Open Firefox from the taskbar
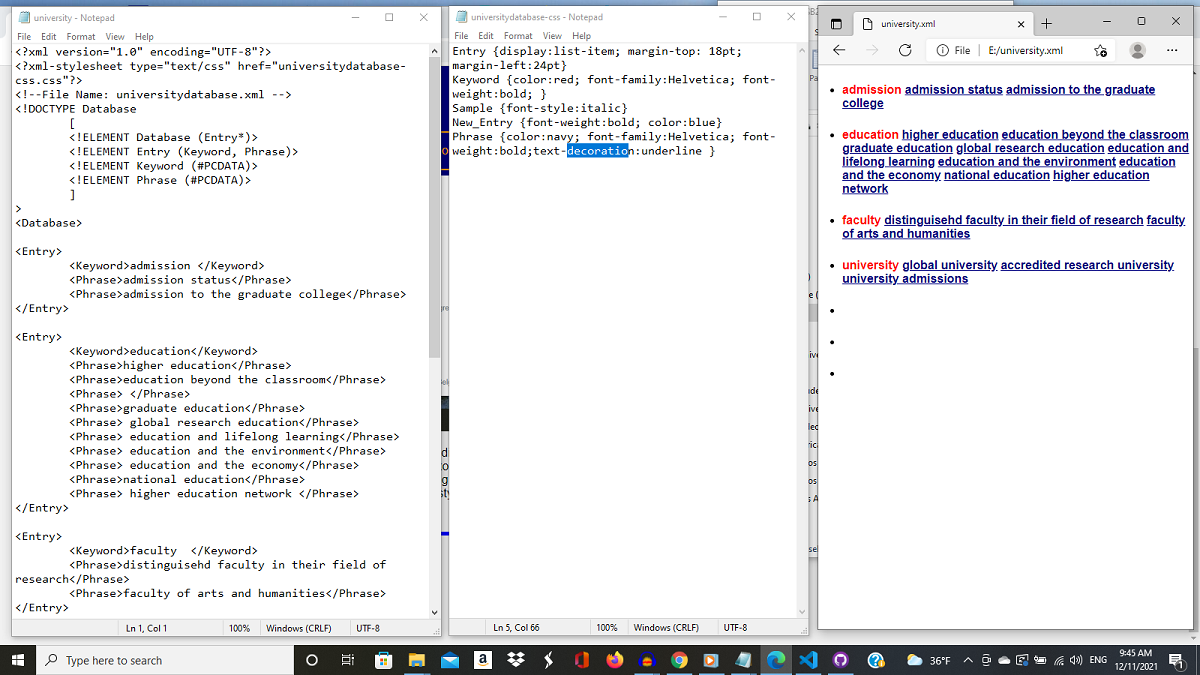This screenshot has height=675, width=1200. click(x=614, y=660)
